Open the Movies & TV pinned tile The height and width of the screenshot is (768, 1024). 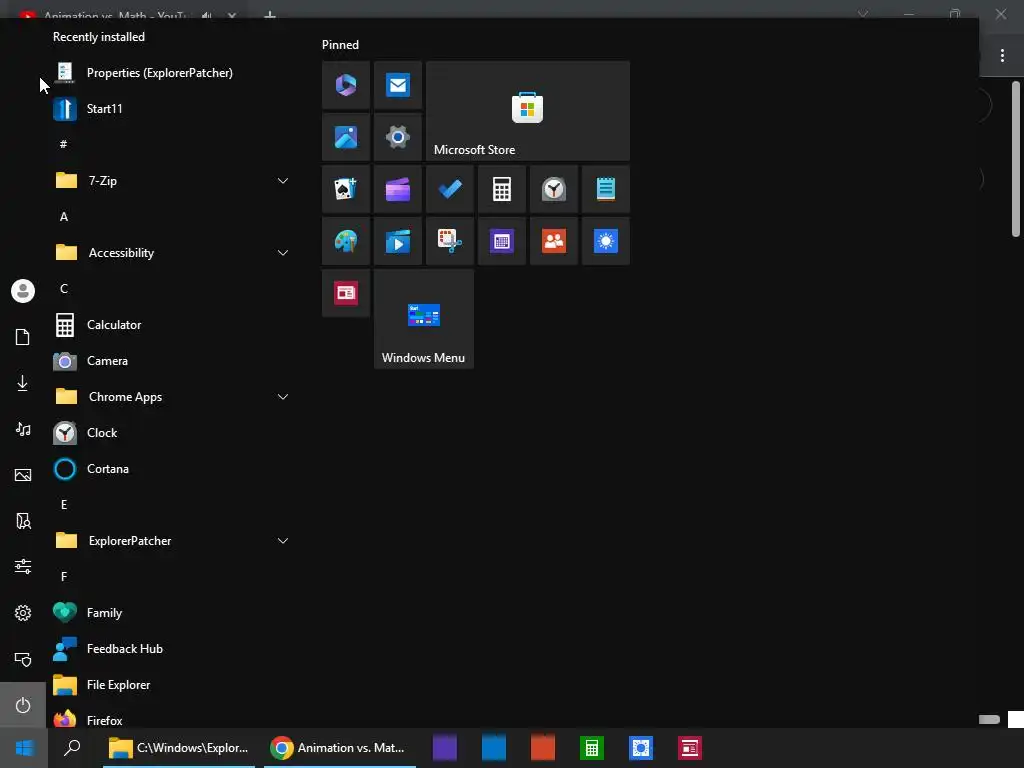(x=398, y=242)
